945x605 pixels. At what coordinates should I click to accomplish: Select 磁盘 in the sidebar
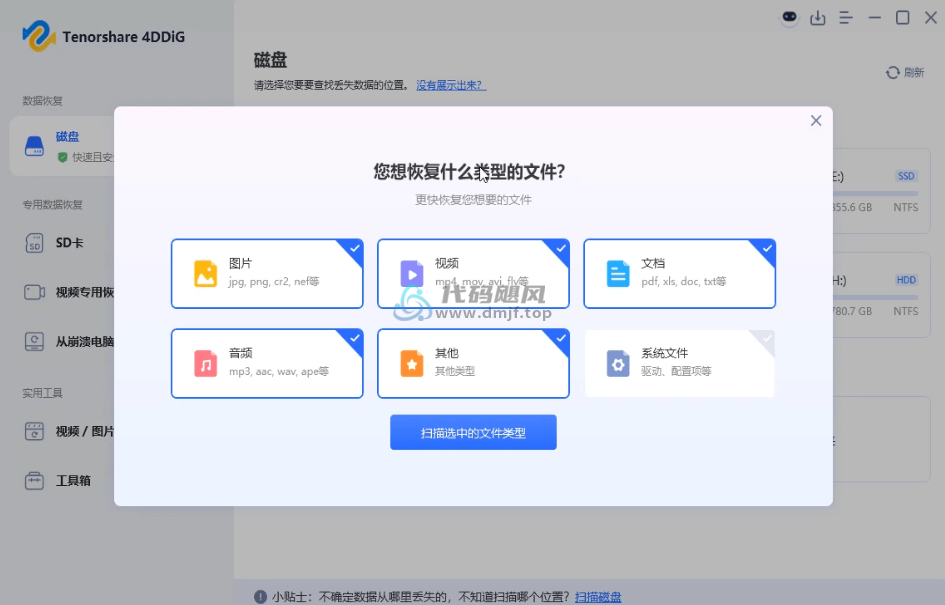61,146
